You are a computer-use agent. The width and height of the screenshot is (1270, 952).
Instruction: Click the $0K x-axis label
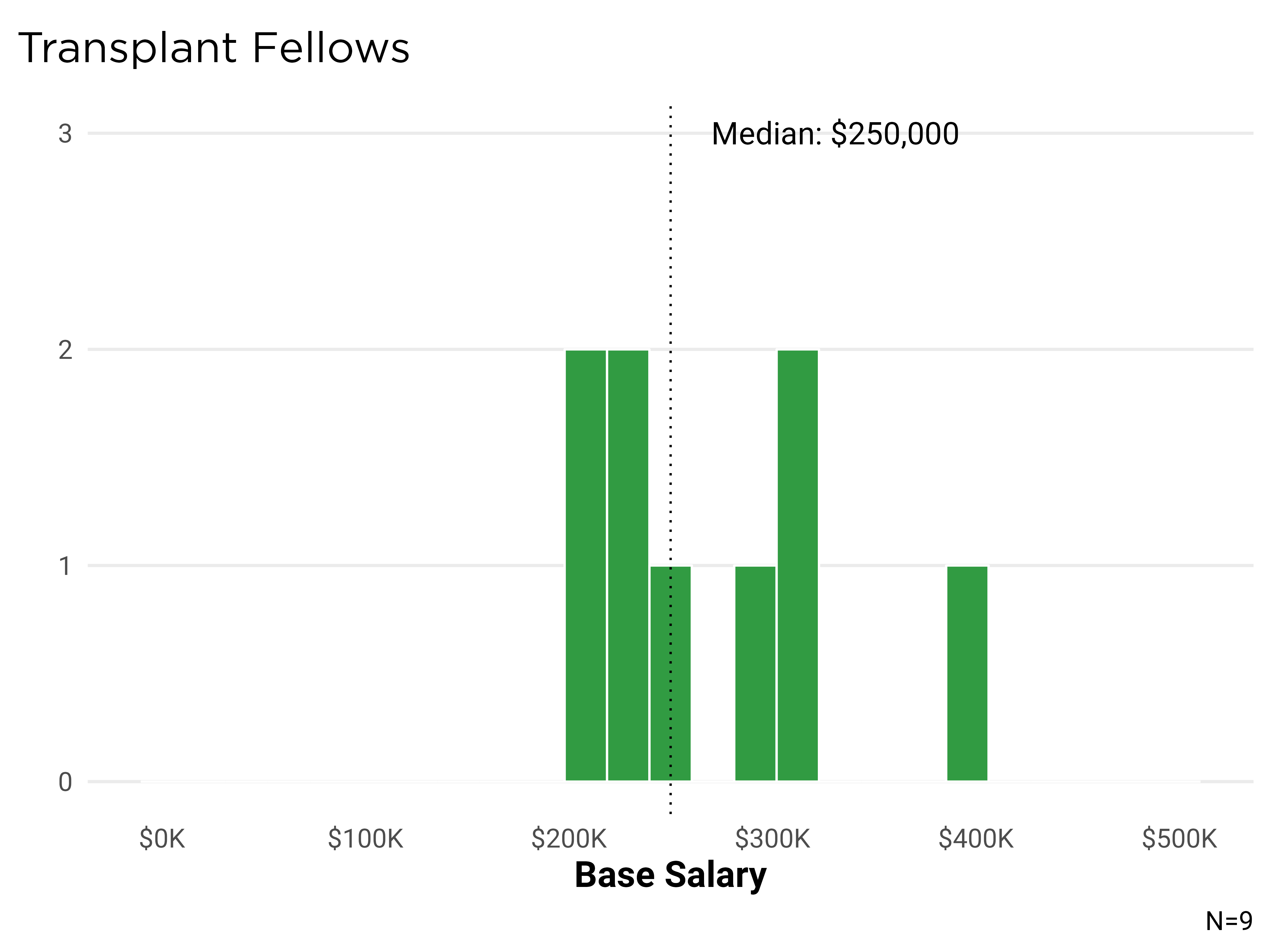click(x=162, y=839)
